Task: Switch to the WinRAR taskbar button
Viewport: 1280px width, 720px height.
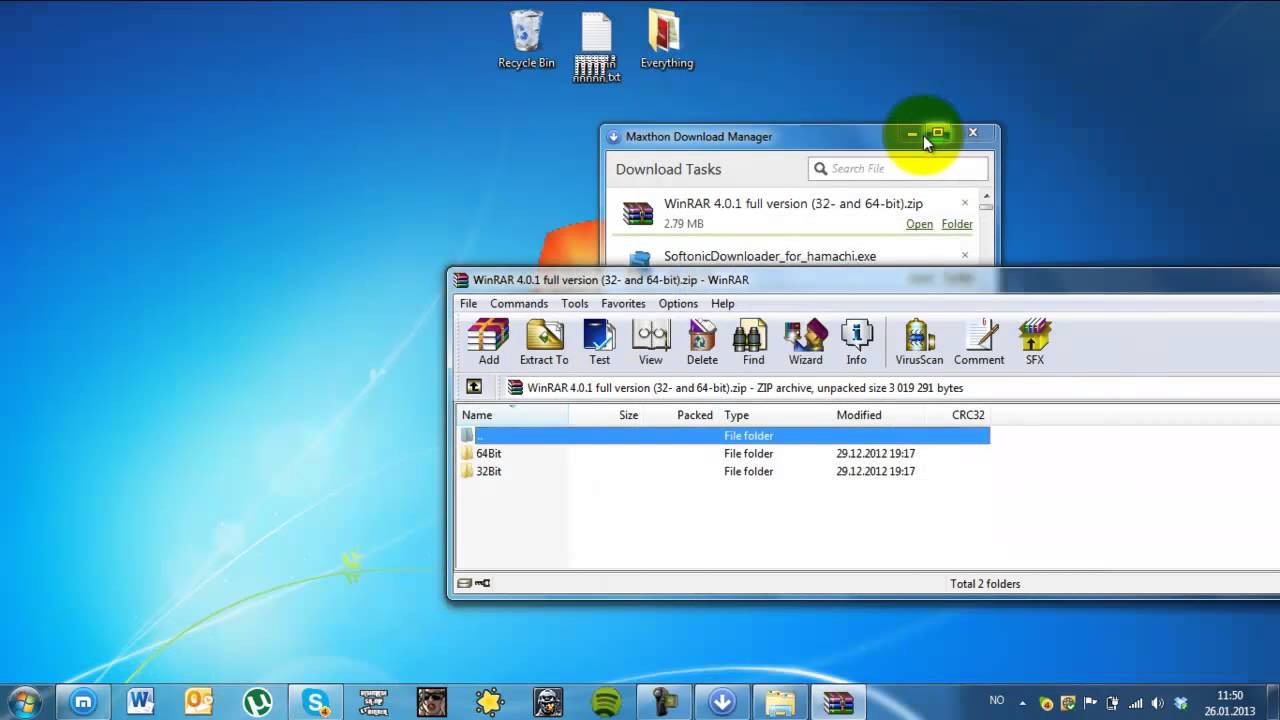Action: [x=838, y=702]
